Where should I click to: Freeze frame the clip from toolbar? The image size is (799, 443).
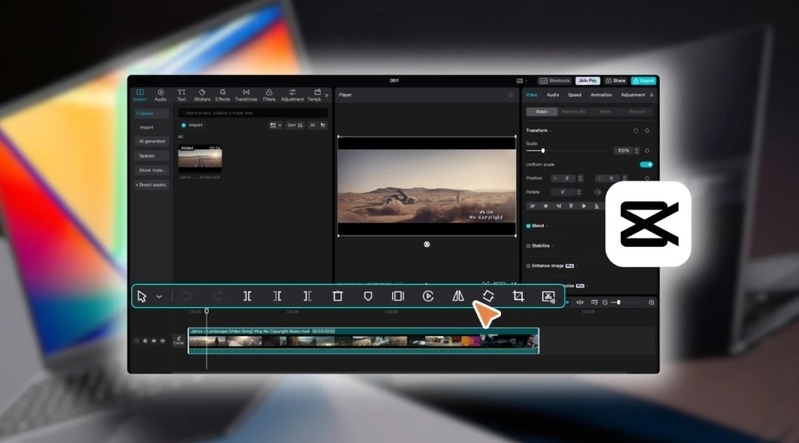[x=398, y=296]
